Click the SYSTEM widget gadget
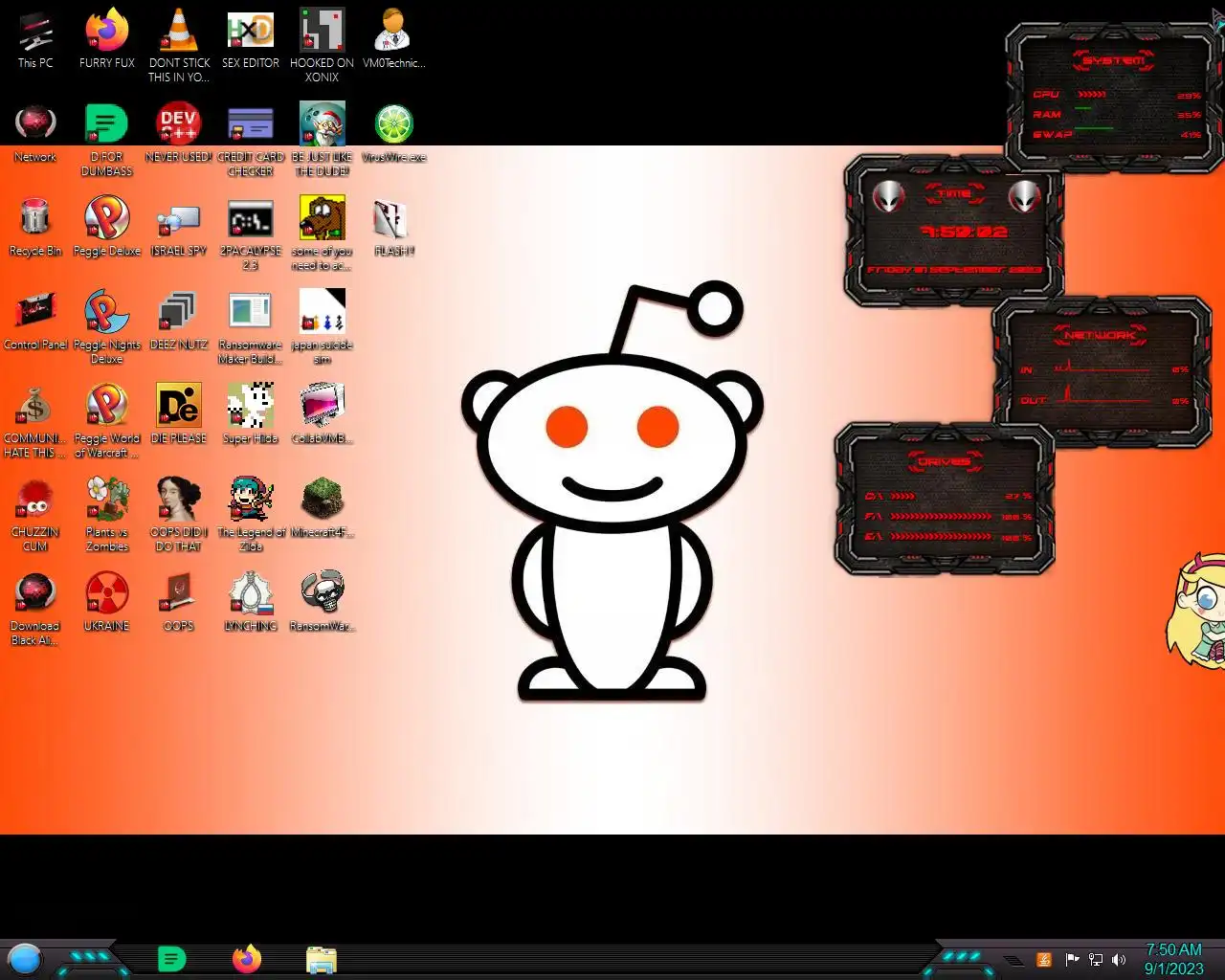The height and width of the screenshot is (980, 1225). pos(1114,98)
